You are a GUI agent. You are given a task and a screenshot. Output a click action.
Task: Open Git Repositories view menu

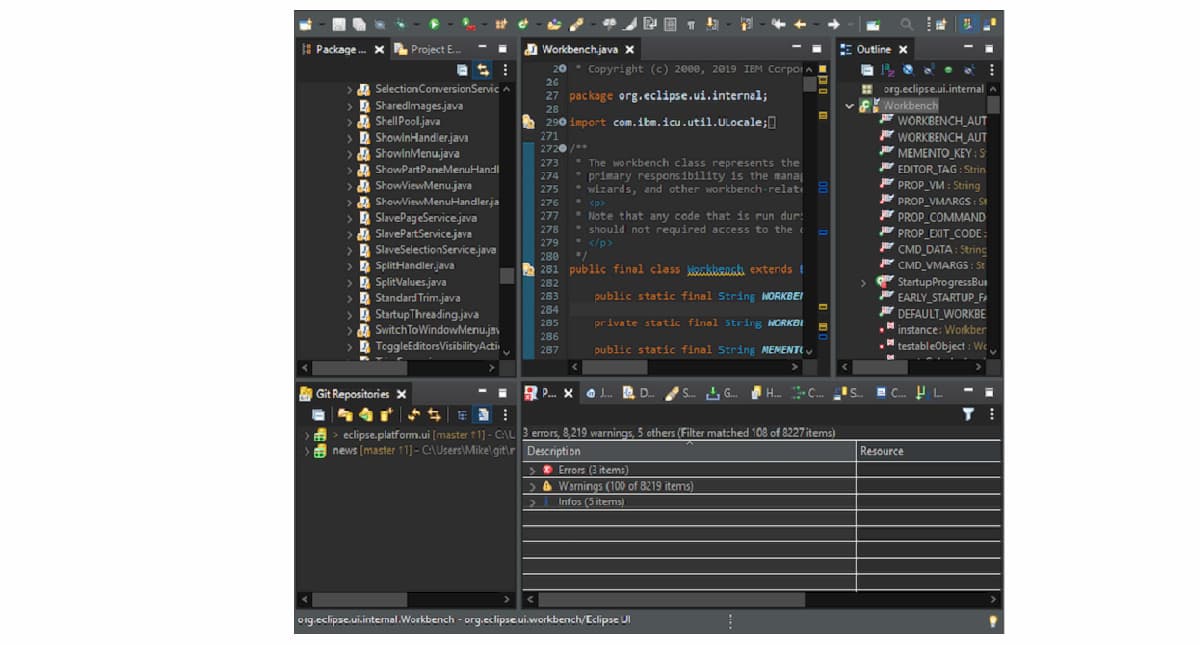505,415
